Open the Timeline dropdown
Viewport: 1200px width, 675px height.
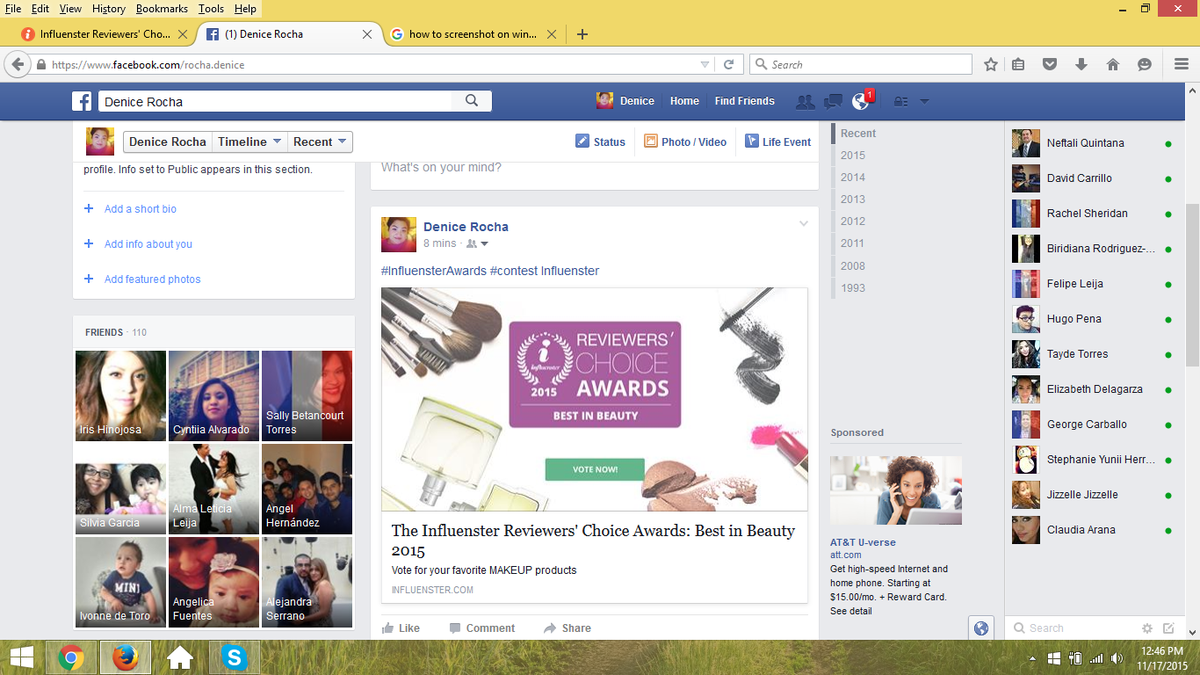[x=249, y=142]
